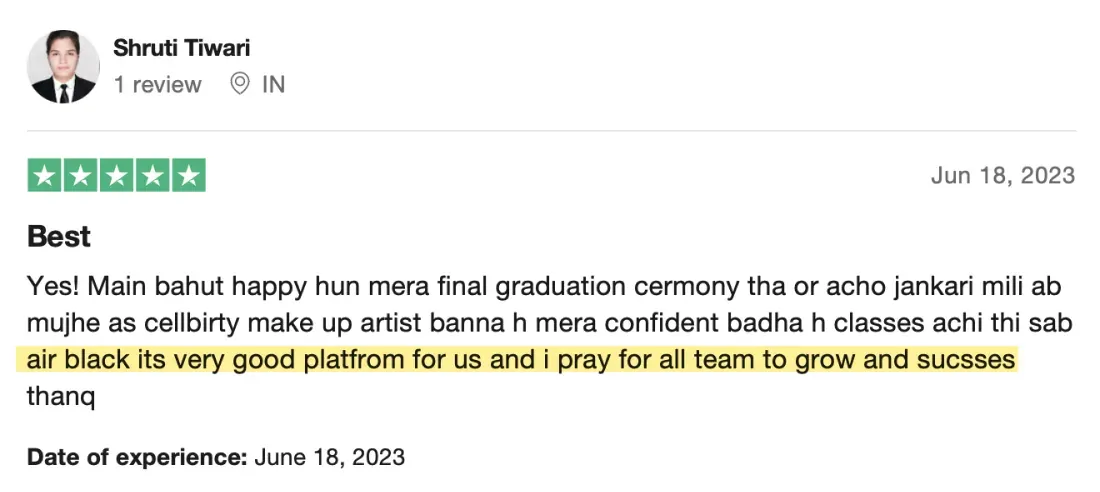
Task: Open the Shruti Tiwari reviewer name link
Action: point(182,48)
